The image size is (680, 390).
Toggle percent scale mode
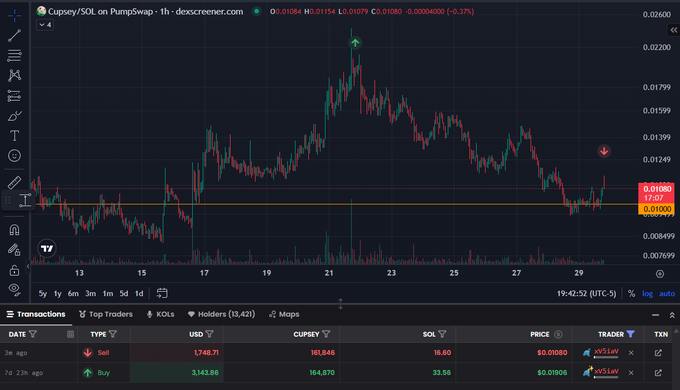[x=631, y=294]
